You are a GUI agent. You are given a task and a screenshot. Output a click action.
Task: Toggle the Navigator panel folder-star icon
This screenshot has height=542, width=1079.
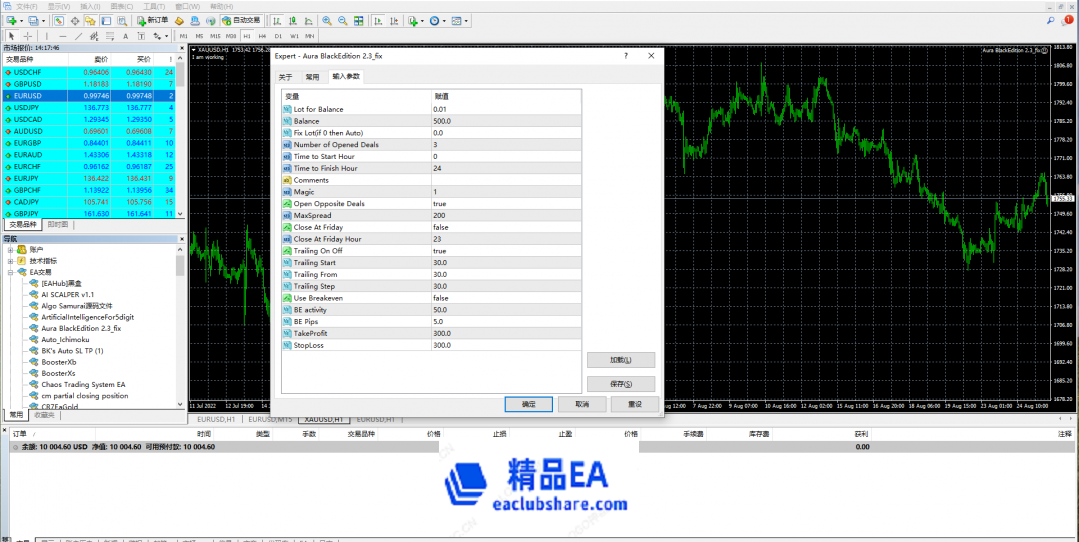[x=90, y=21]
